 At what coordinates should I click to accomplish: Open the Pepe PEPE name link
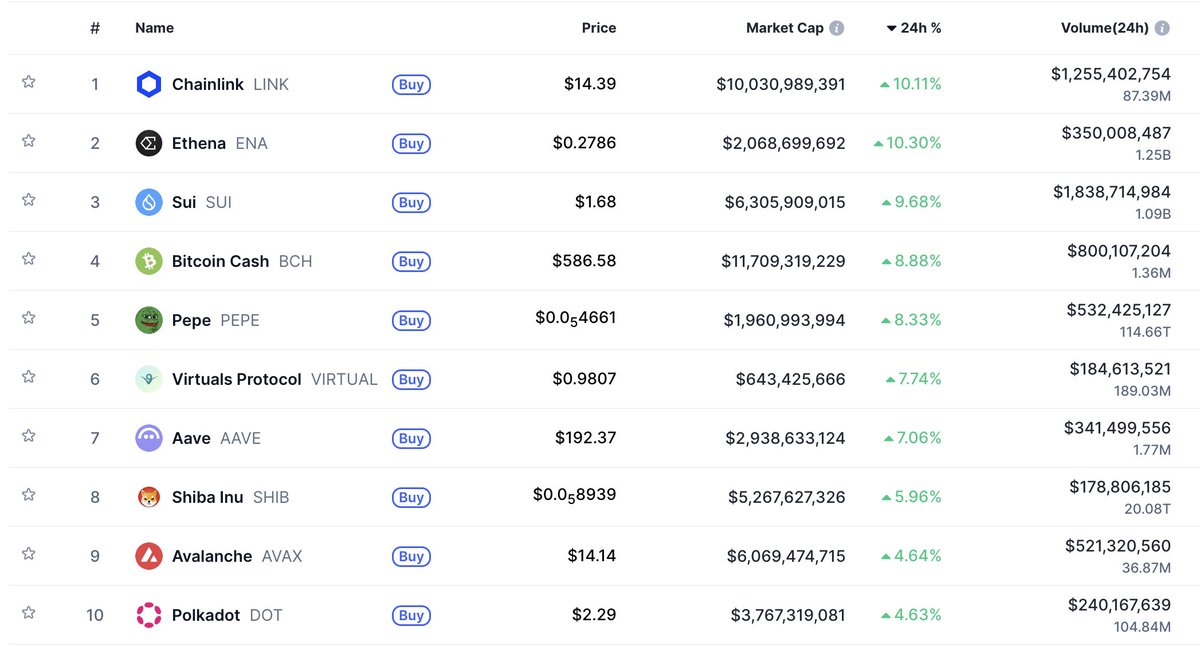(x=216, y=321)
